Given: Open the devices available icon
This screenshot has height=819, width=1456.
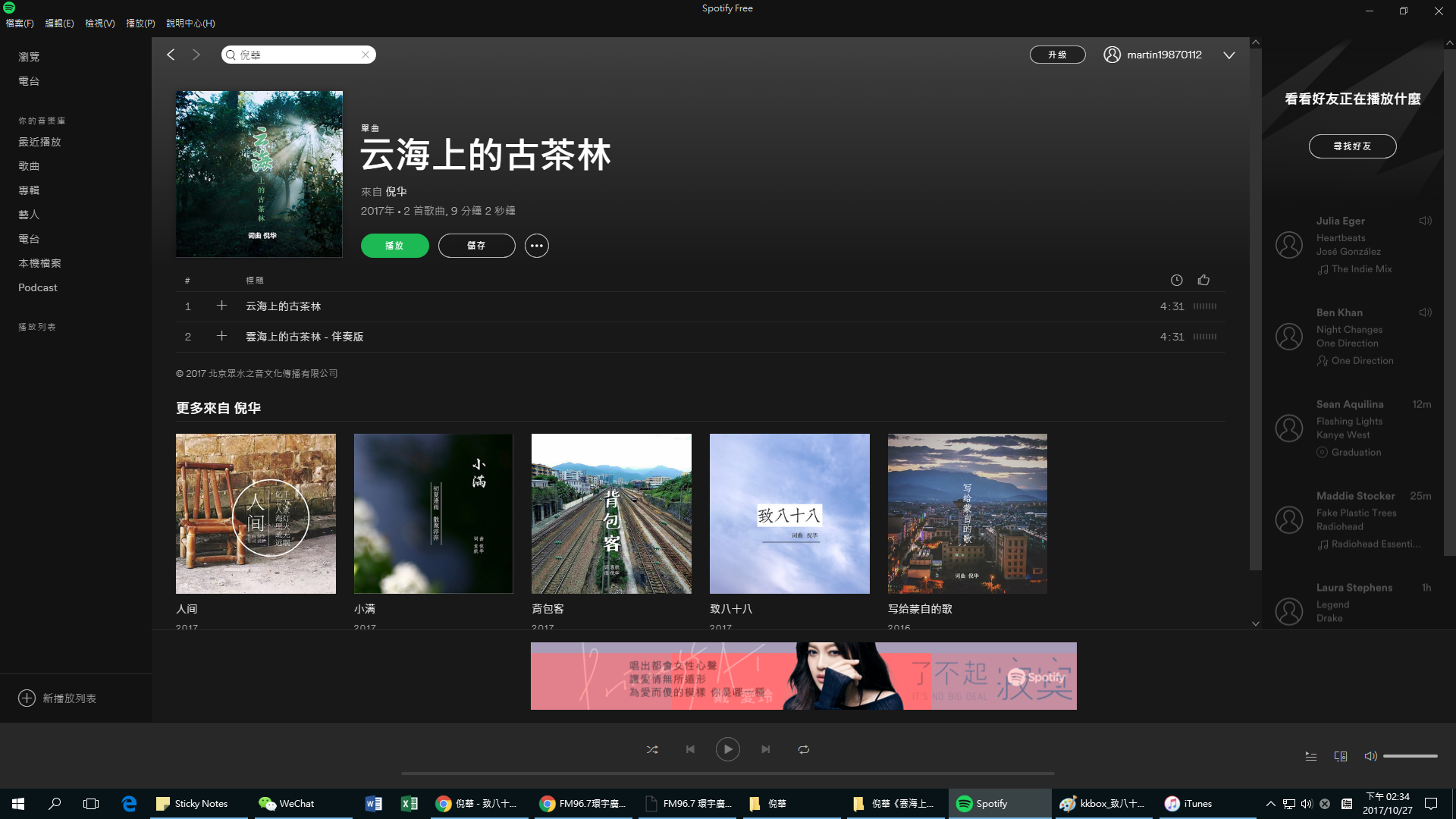Looking at the screenshot, I should (x=1341, y=756).
